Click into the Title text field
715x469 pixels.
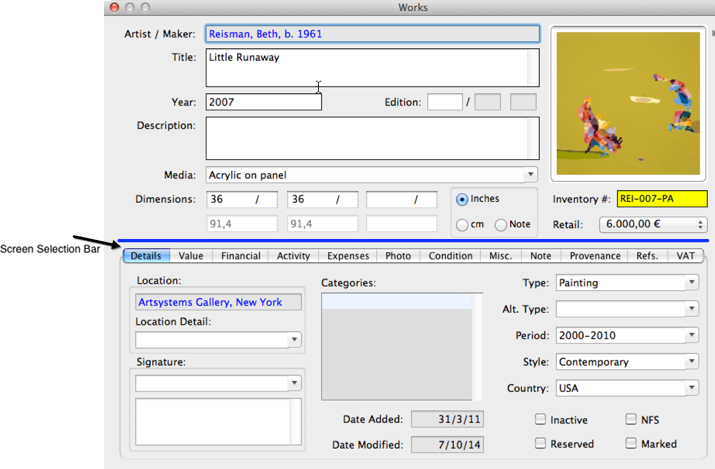(372, 67)
